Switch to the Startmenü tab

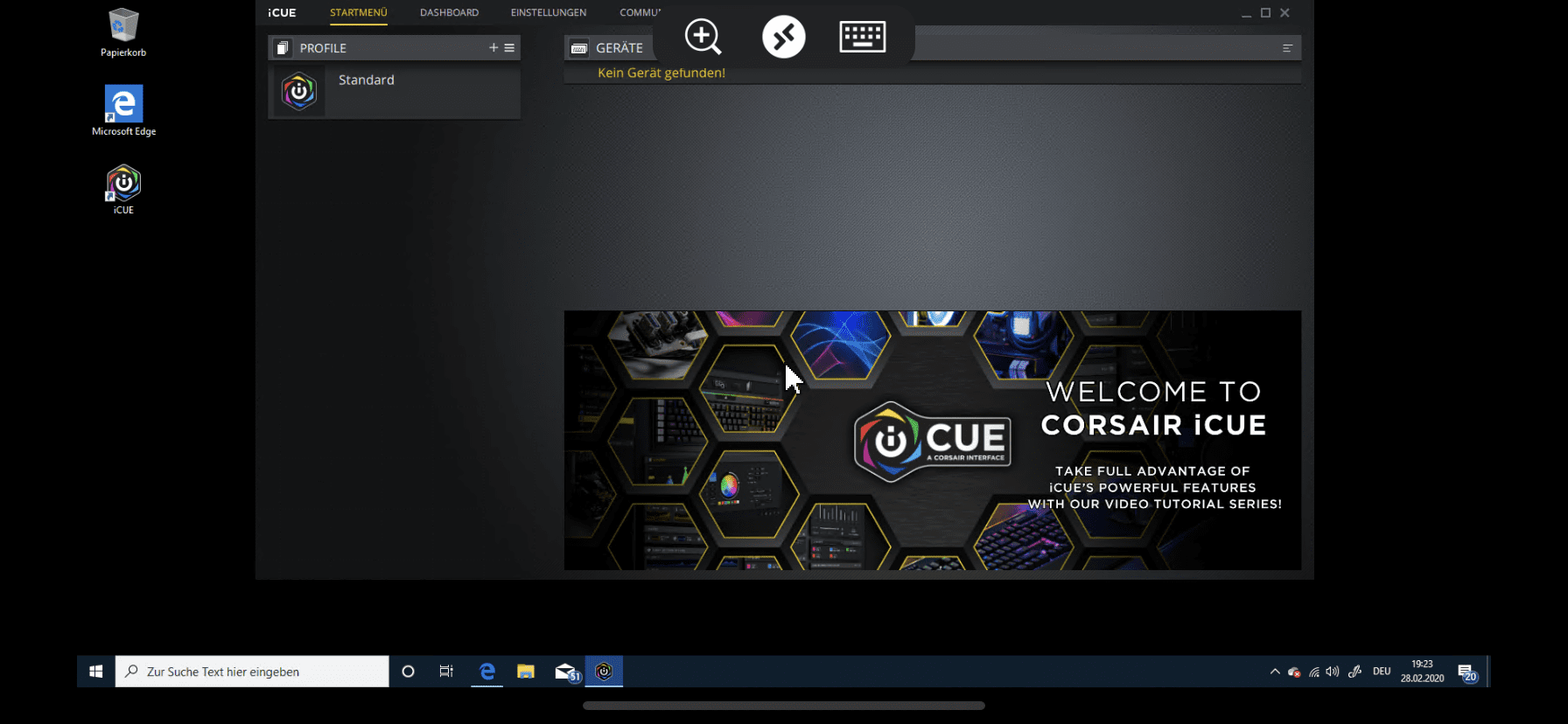358,13
